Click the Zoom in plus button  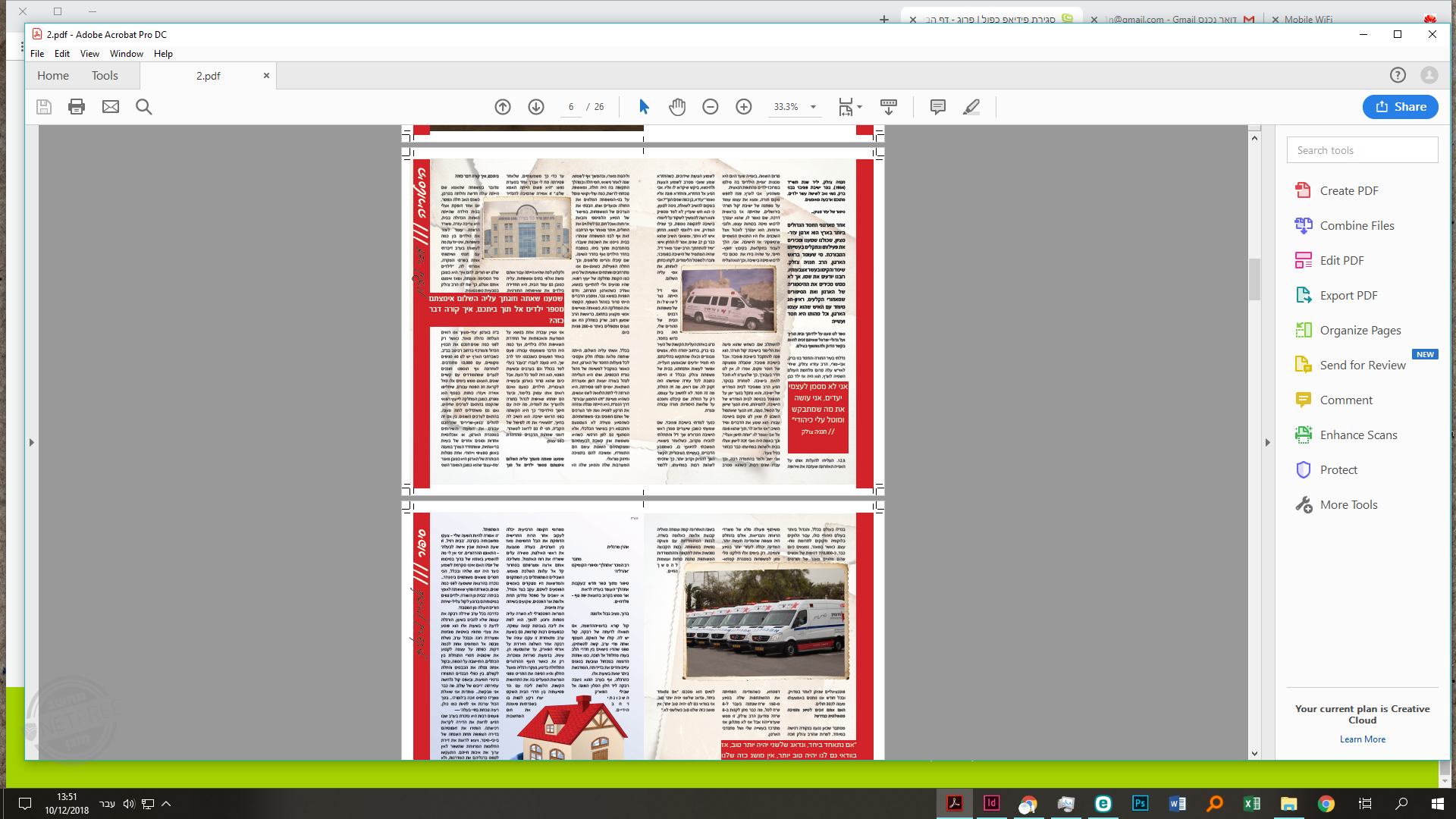click(x=744, y=107)
